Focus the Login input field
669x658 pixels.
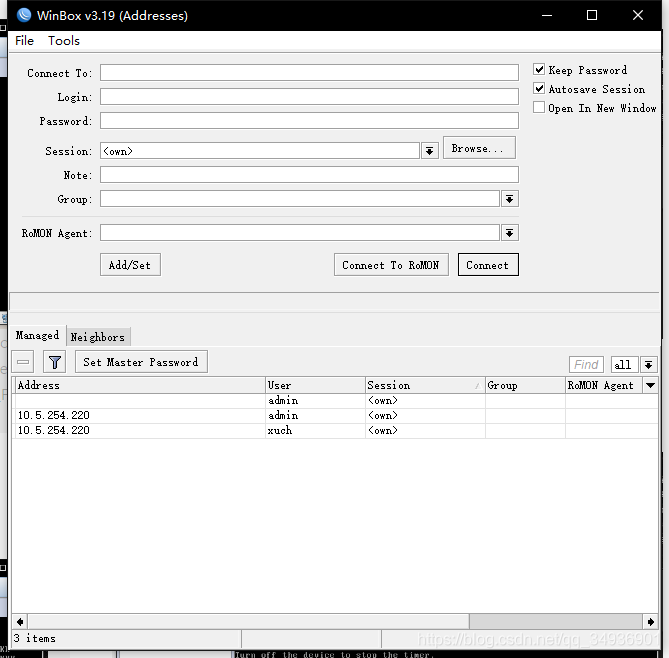[x=309, y=96]
